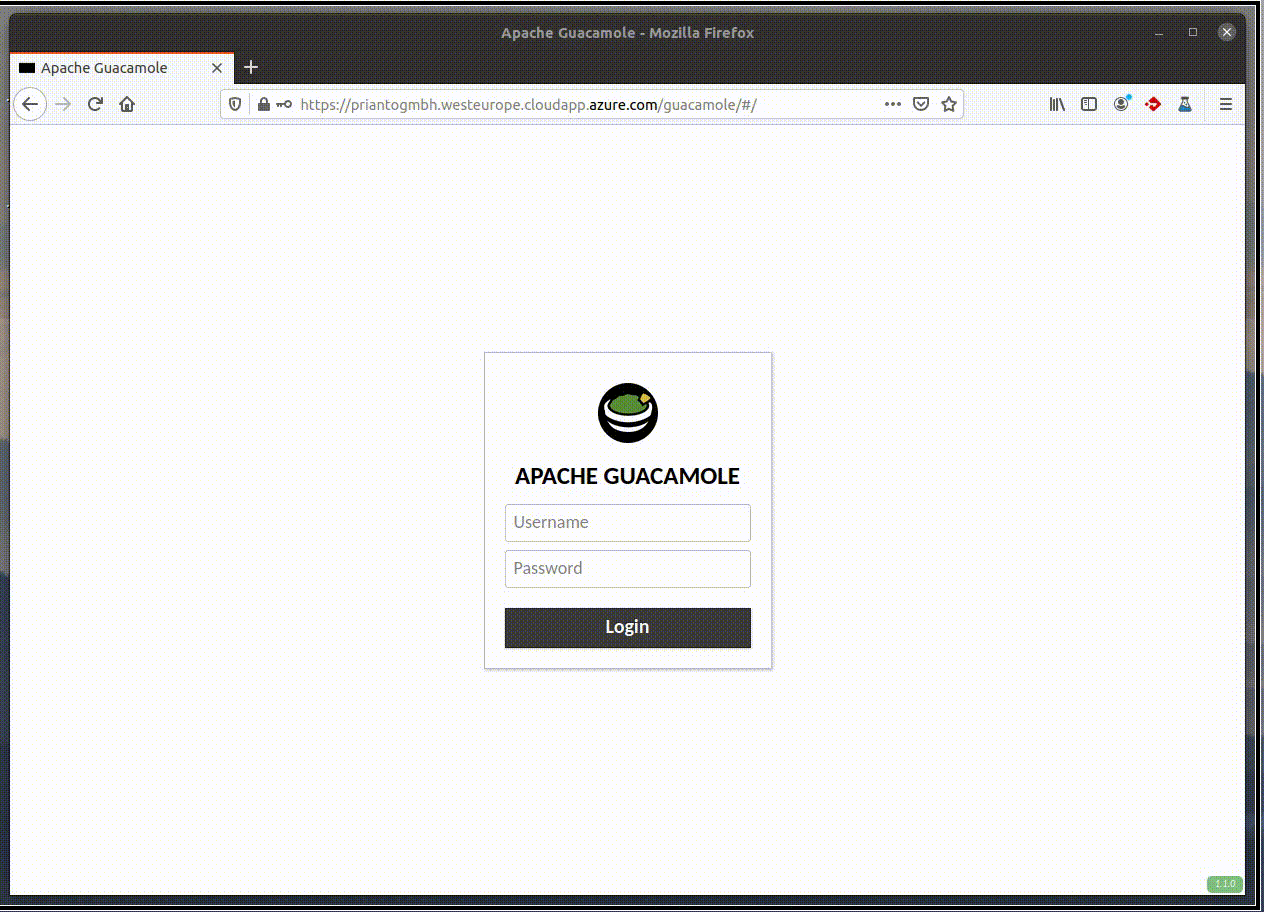Toggle the Firefox sidebar view

coord(1089,104)
